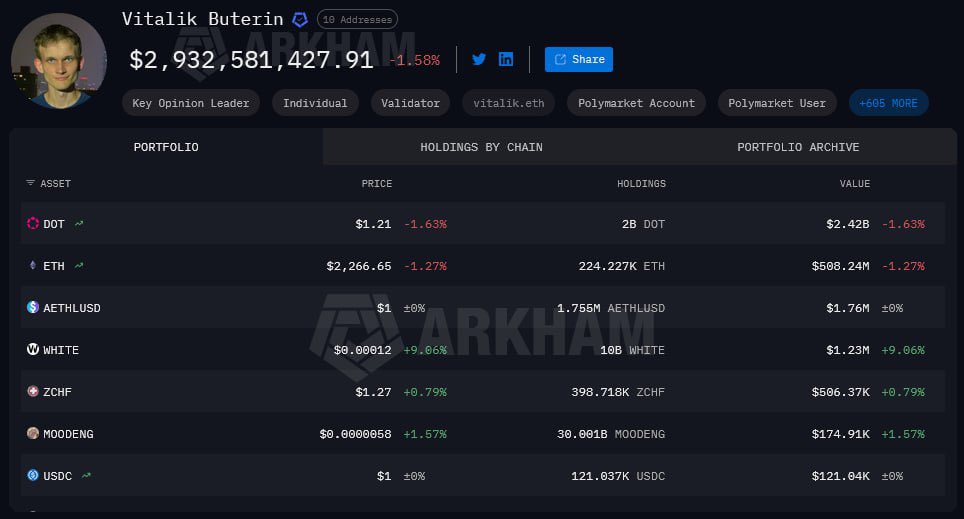964x519 pixels.
Task: Switch to the Portfolio tab
Action: (166, 147)
